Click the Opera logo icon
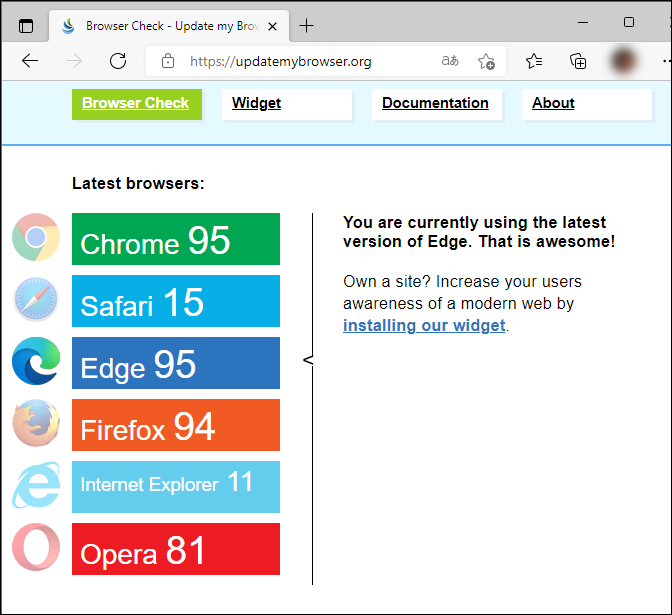 tap(36, 547)
